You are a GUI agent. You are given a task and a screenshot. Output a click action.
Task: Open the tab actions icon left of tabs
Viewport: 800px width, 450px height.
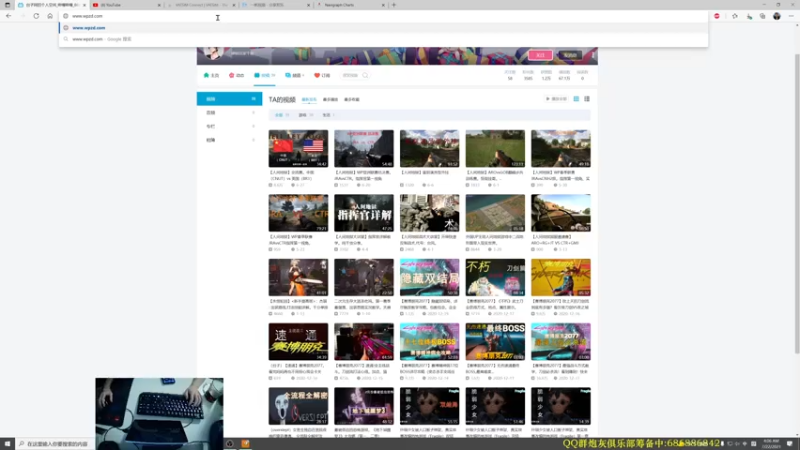click(x=7, y=5)
